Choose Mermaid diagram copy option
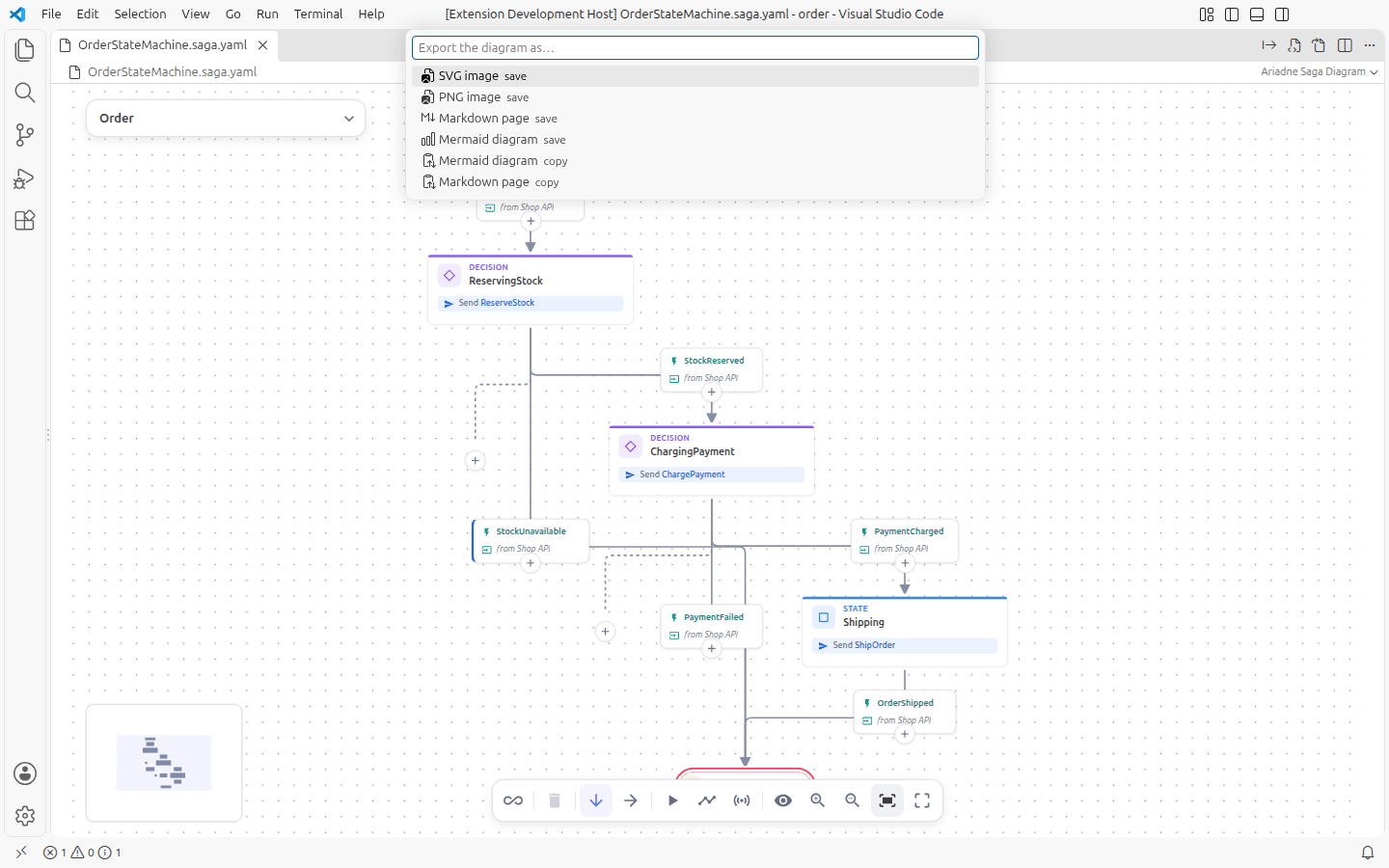The image size is (1389, 868). (695, 161)
